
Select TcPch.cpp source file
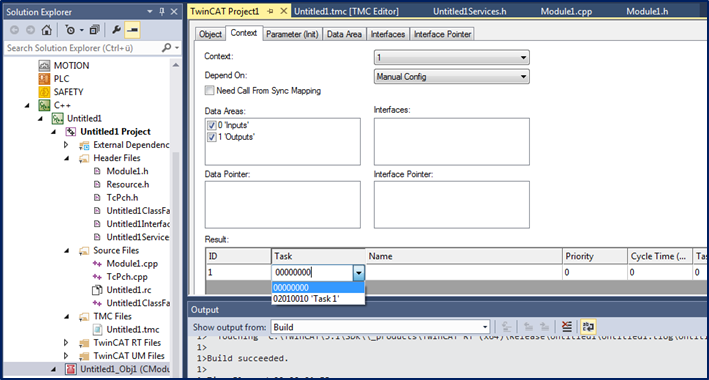[127, 276]
